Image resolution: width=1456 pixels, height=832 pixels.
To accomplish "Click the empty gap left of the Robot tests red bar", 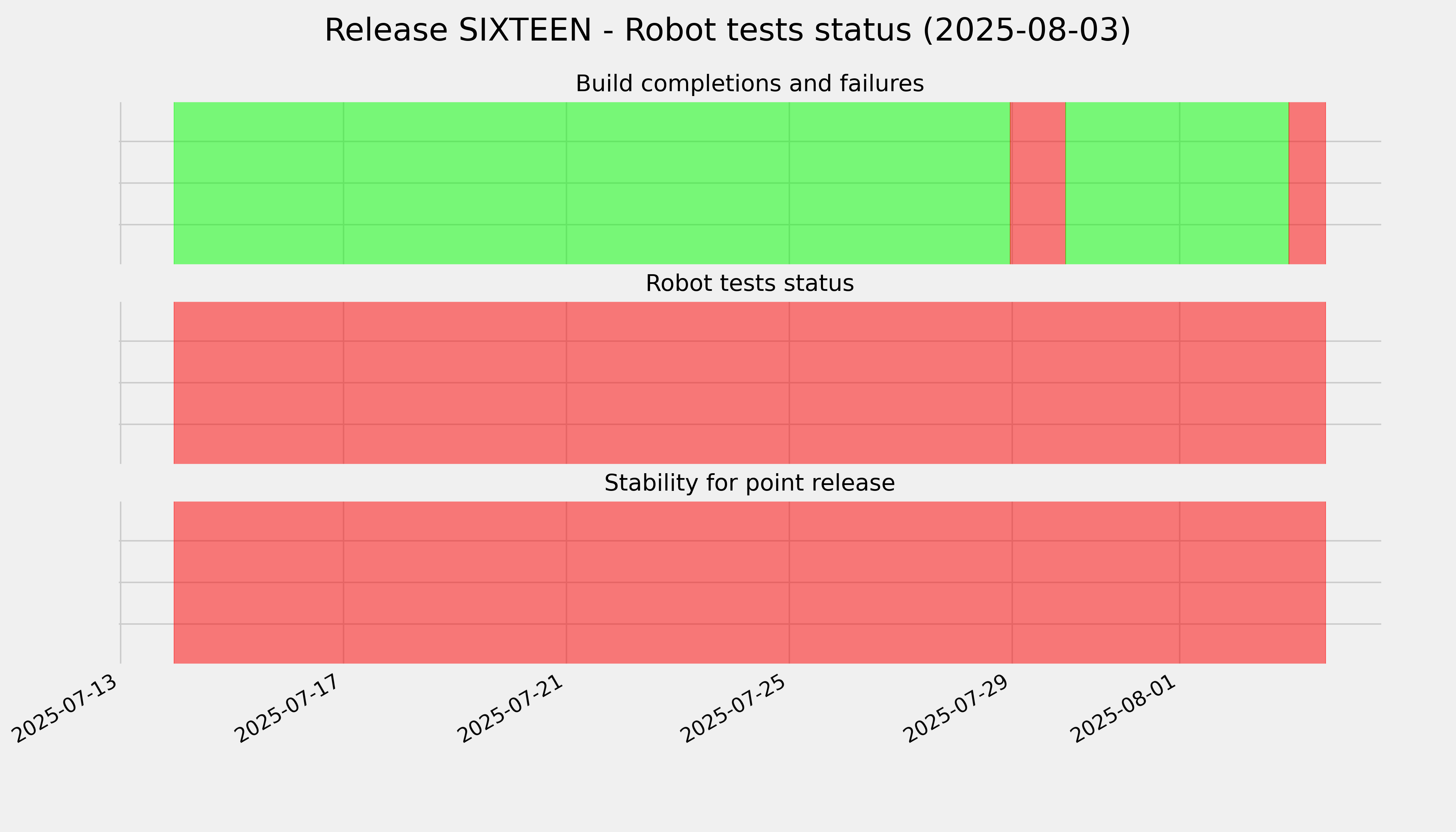I will [x=147, y=383].
